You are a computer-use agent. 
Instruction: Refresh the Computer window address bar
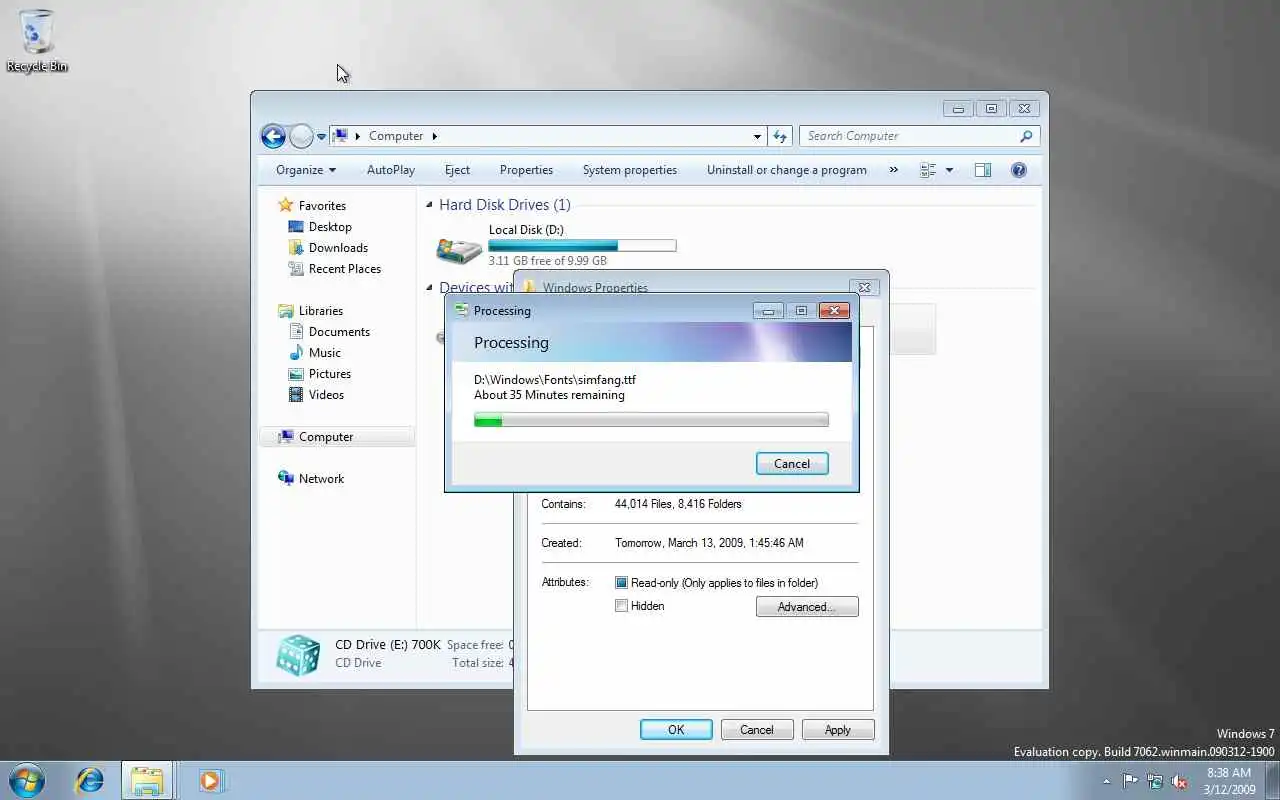pos(781,136)
